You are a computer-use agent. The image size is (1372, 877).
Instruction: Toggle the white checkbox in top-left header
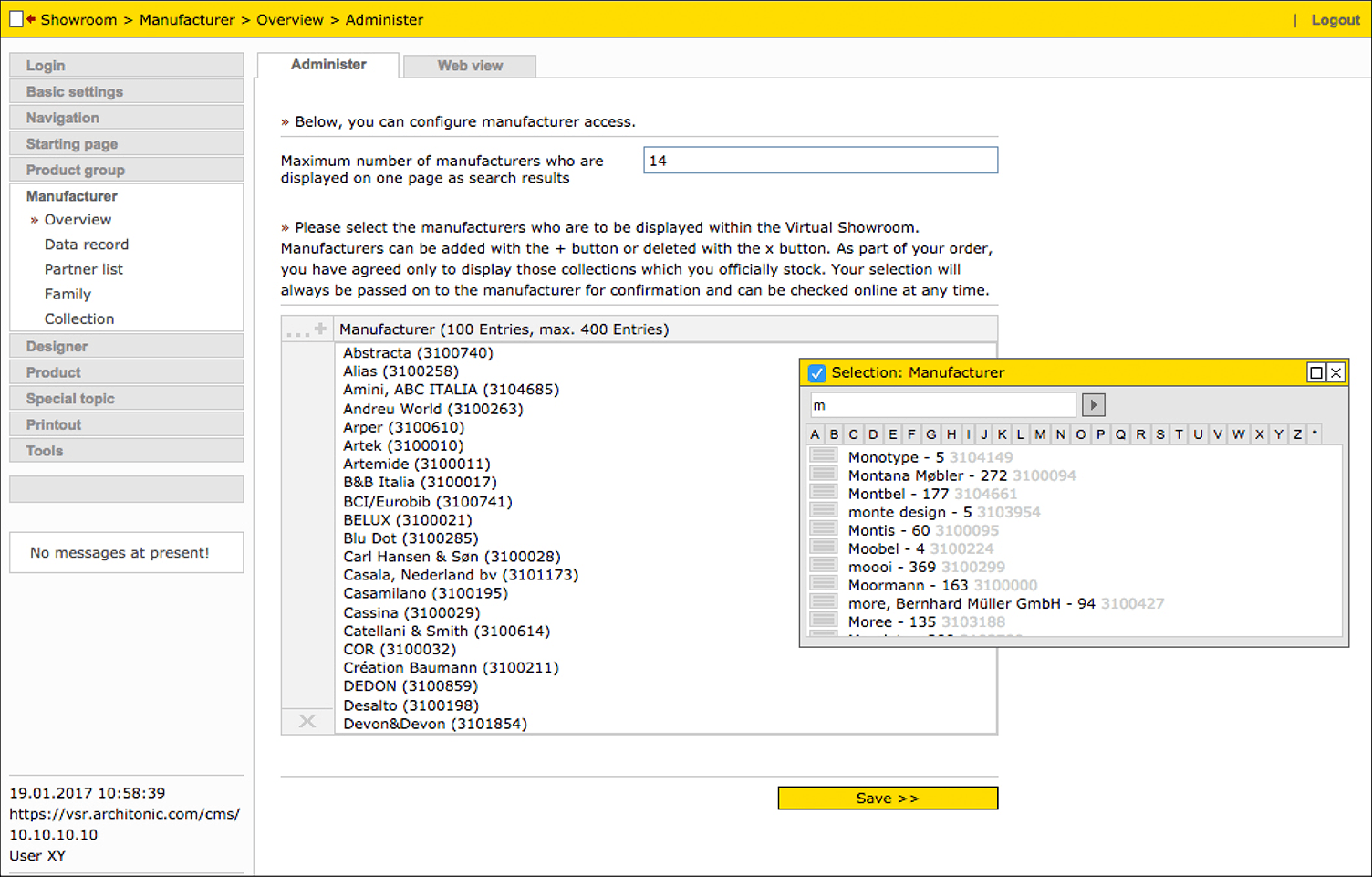point(16,19)
